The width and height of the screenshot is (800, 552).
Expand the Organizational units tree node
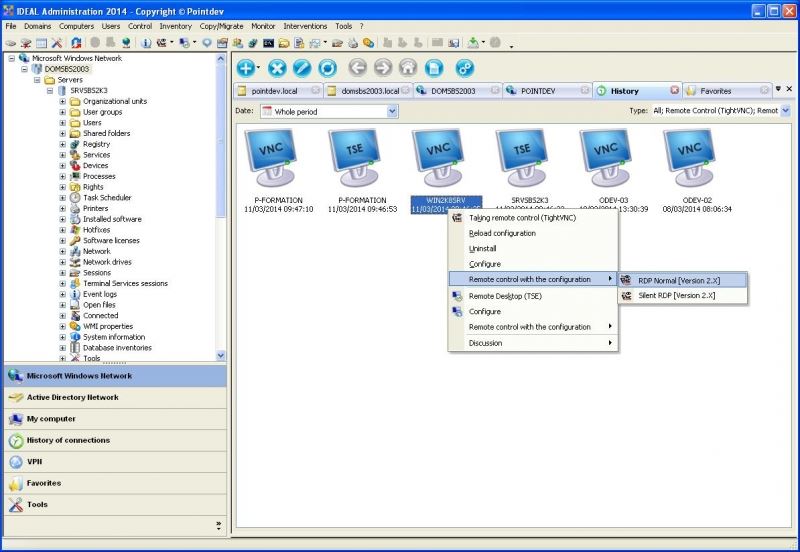(63, 101)
